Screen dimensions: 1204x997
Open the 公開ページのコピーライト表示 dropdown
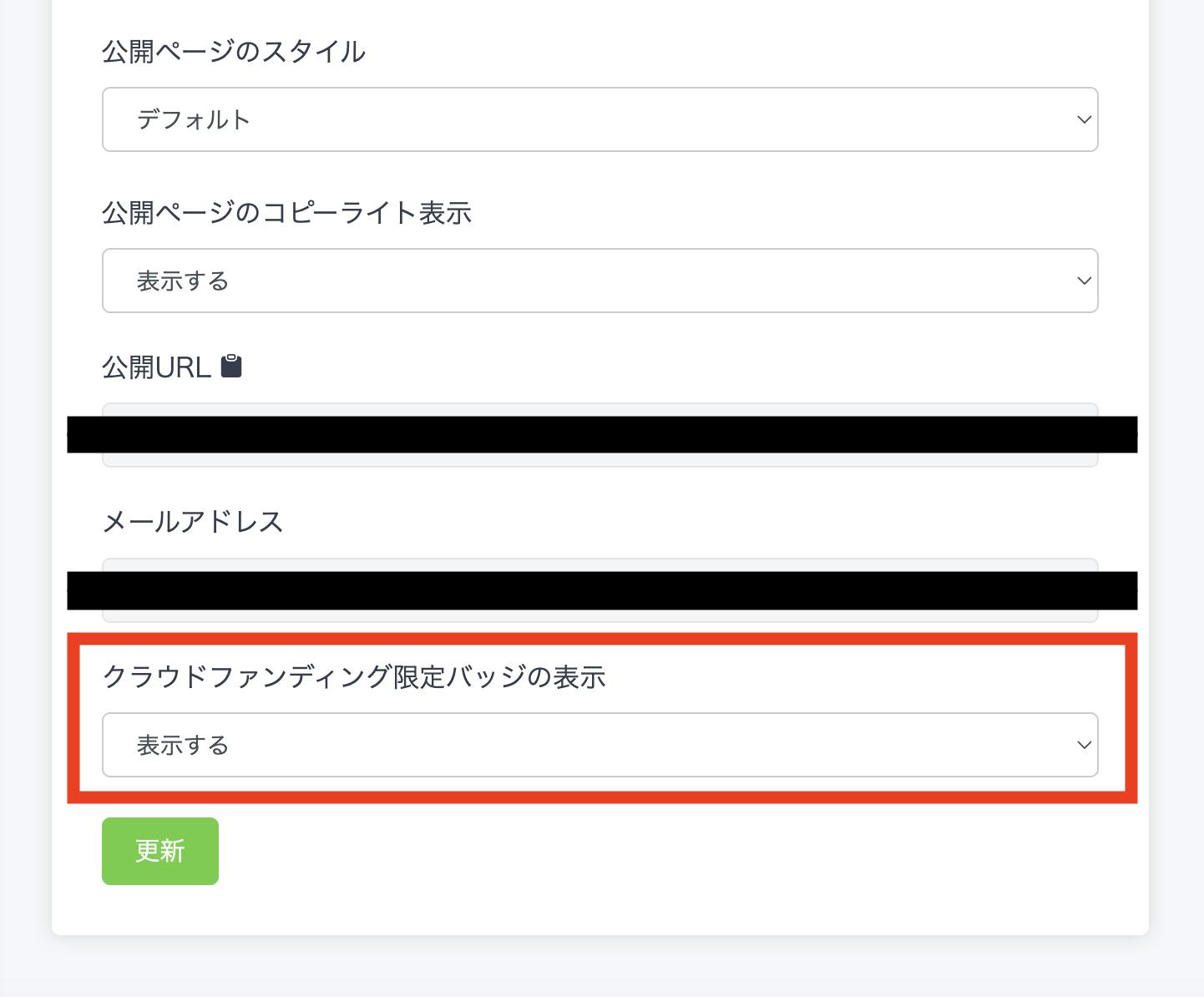pyautogui.click(x=599, y=281)
